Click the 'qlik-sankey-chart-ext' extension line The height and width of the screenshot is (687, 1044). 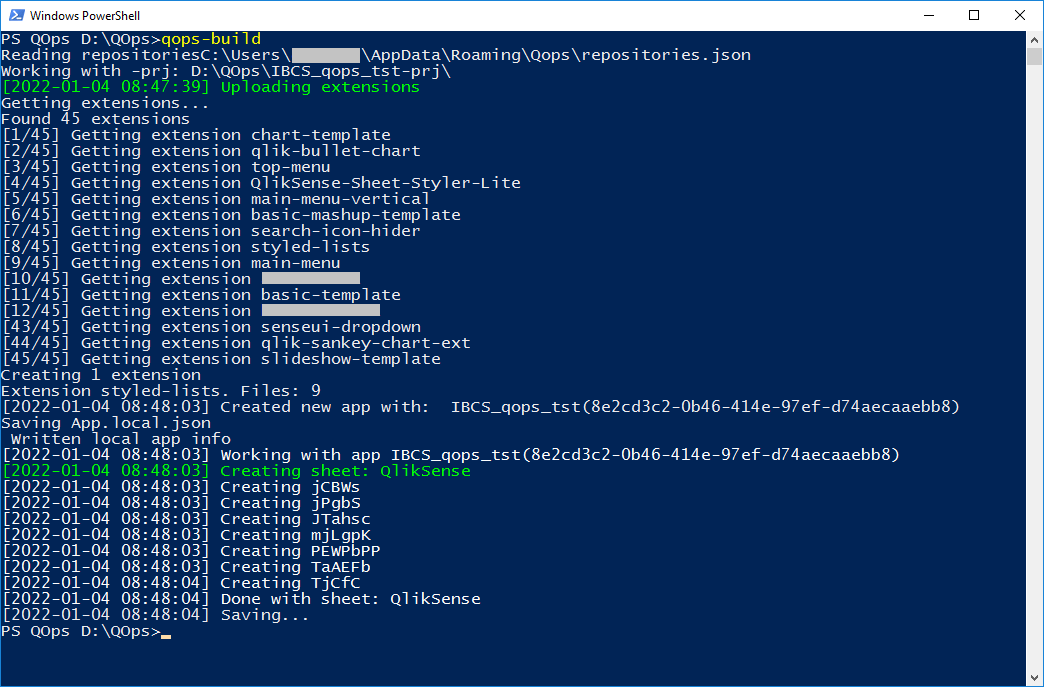(x=236, y=342)
